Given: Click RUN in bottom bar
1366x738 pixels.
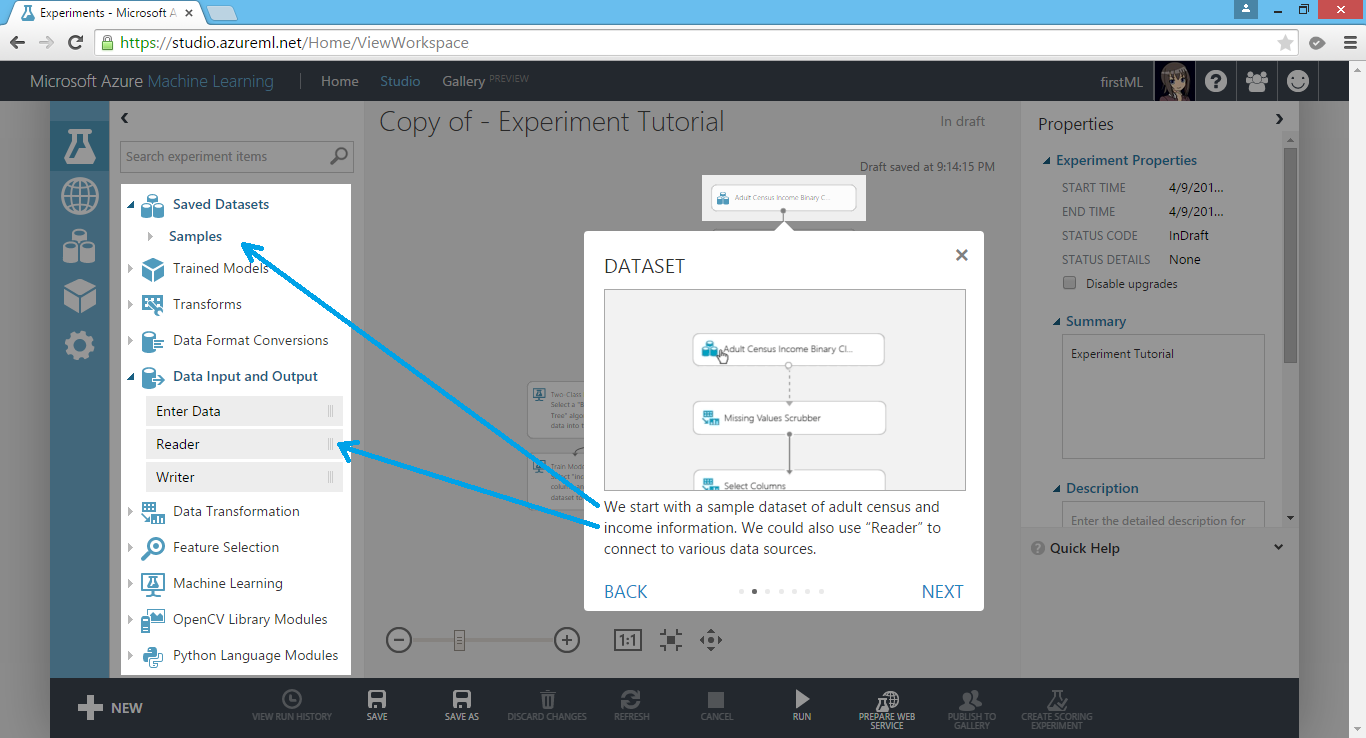Looking at the screenshot, I should (802, 706).
